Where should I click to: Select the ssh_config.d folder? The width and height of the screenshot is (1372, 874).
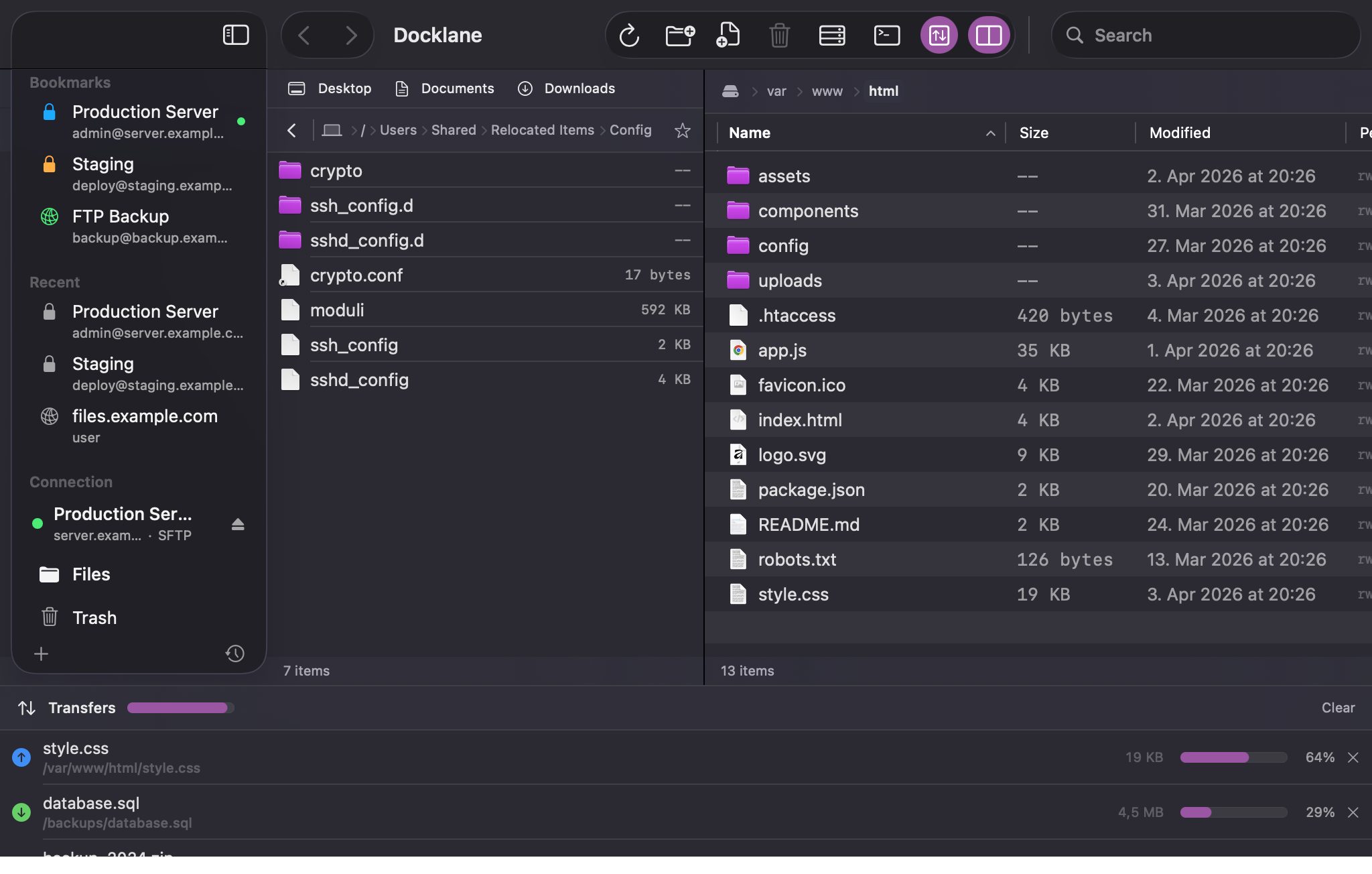click(x=485, y=205)
